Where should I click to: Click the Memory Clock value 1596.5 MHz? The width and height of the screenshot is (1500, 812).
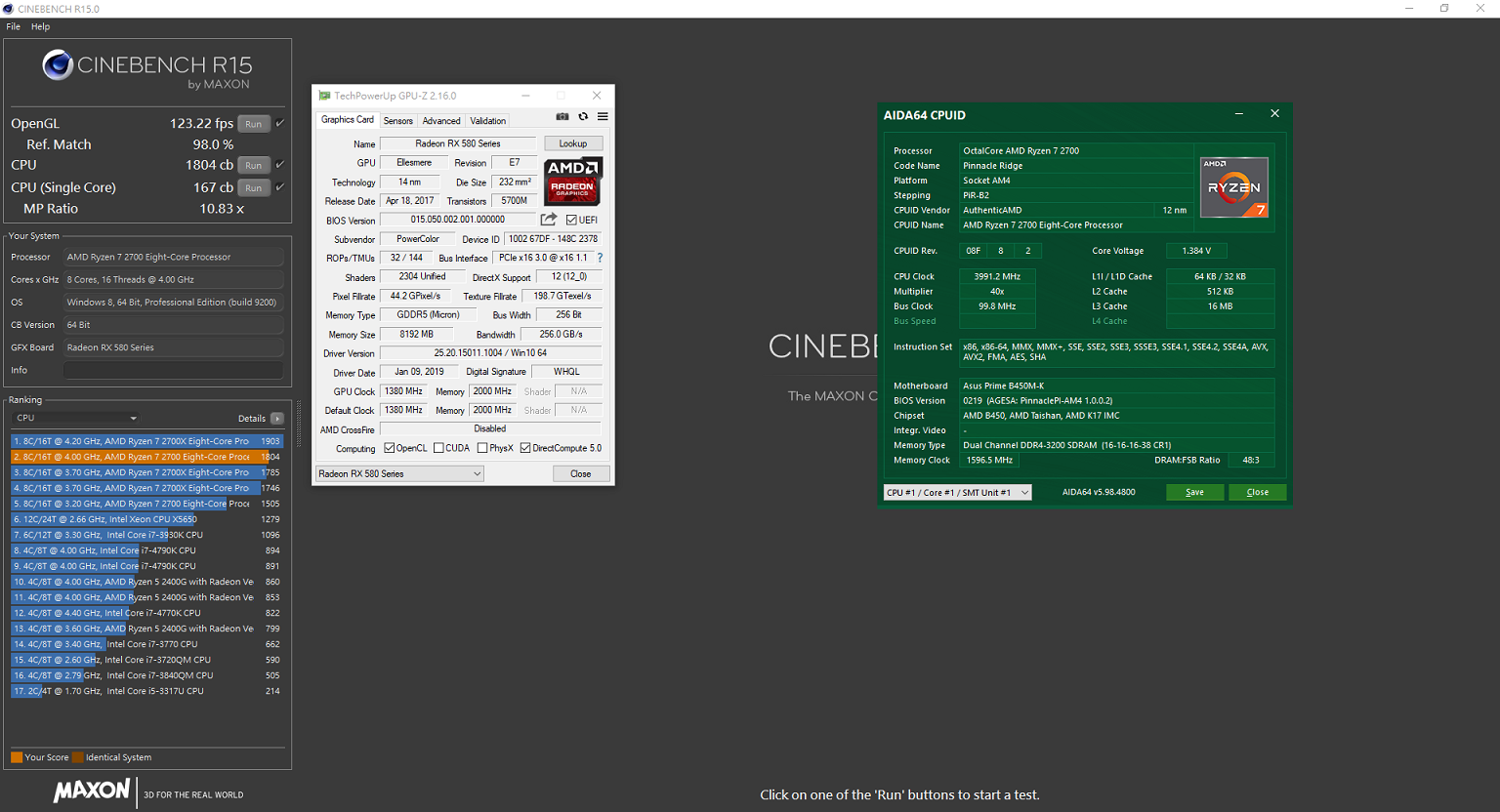tap(989, 460)
